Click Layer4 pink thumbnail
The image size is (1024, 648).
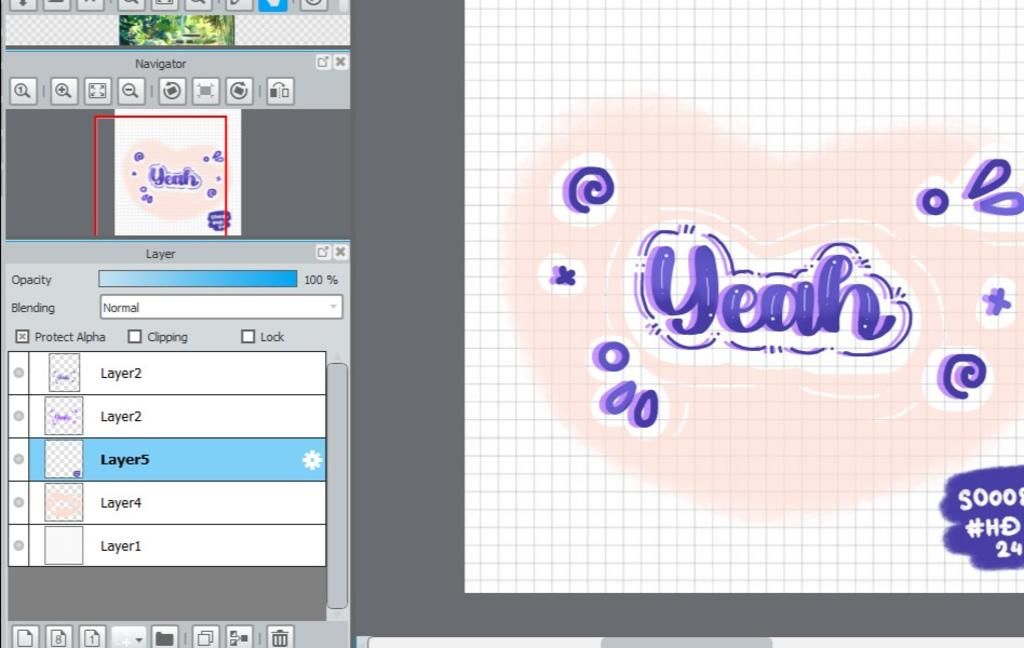coord(63,502)
